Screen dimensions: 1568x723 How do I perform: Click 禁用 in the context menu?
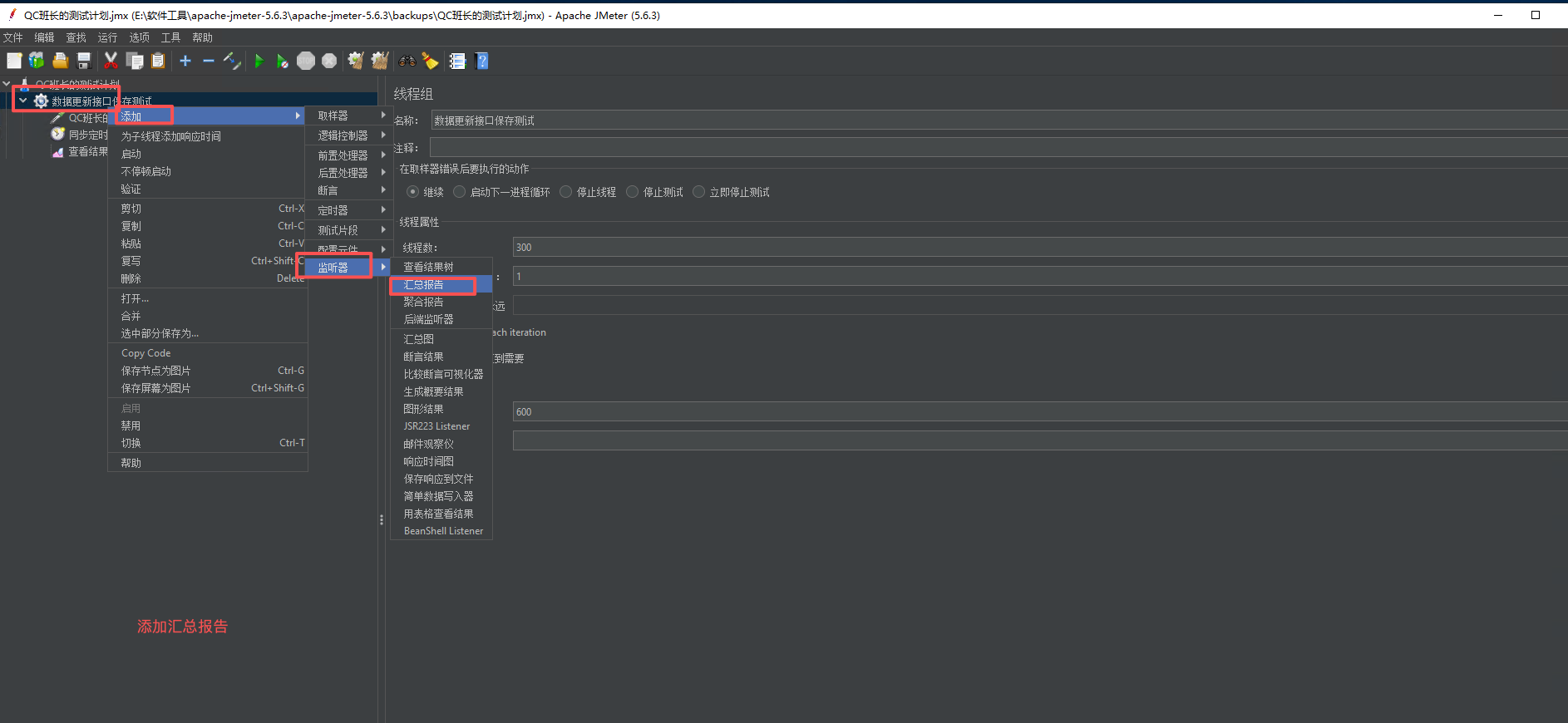pyautogui.click(x=208, y=425)
